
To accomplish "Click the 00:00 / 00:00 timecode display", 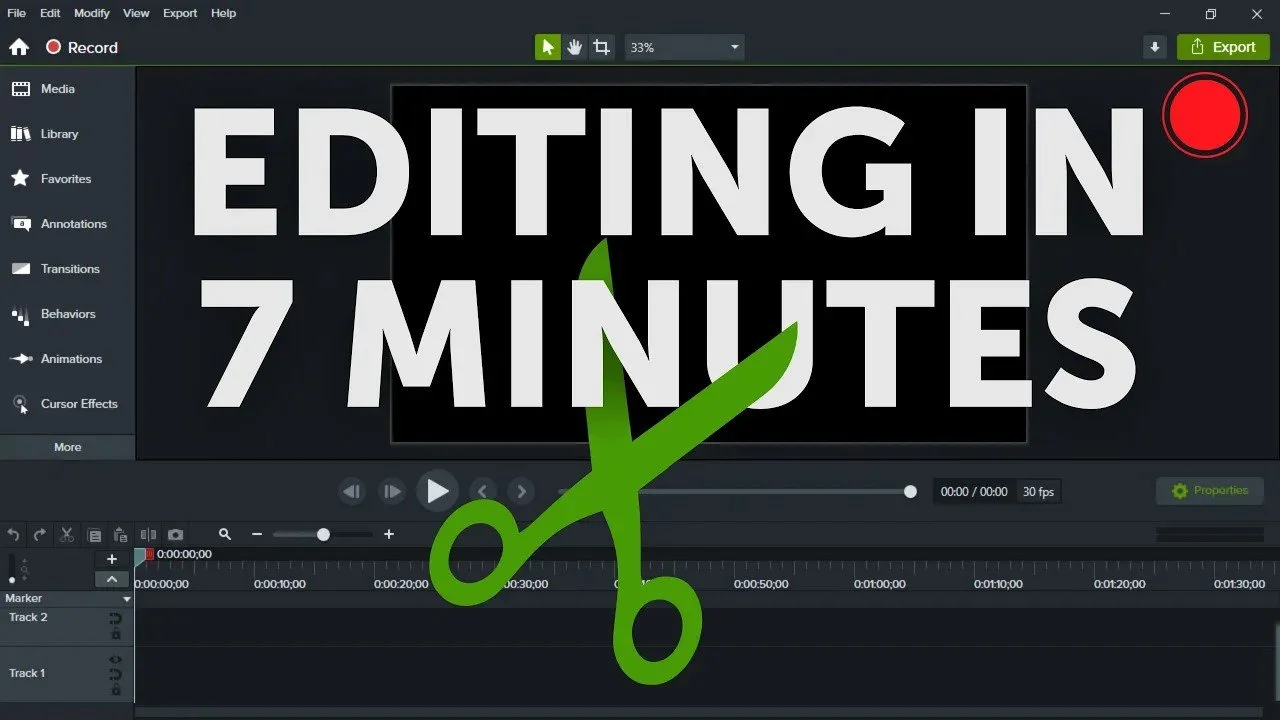I will click(x=974, y=492).
